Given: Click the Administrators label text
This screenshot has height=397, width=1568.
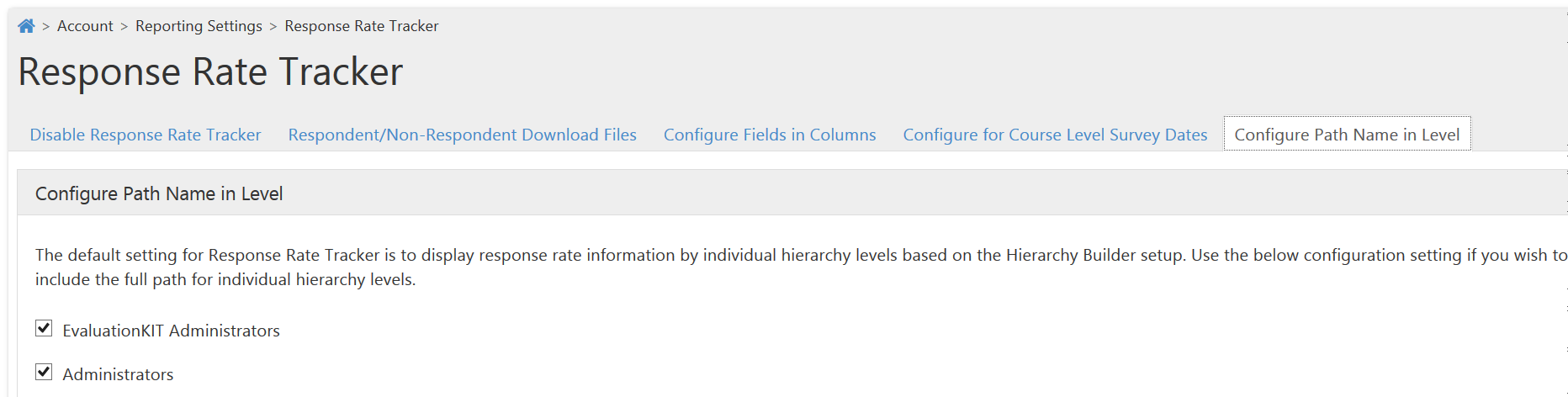Looking at the screenshot, I should pos(118,374).
